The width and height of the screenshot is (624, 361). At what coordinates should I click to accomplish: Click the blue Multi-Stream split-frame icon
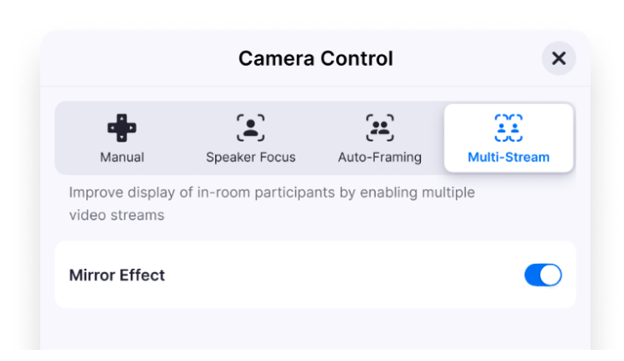click(x=509, y=128)
